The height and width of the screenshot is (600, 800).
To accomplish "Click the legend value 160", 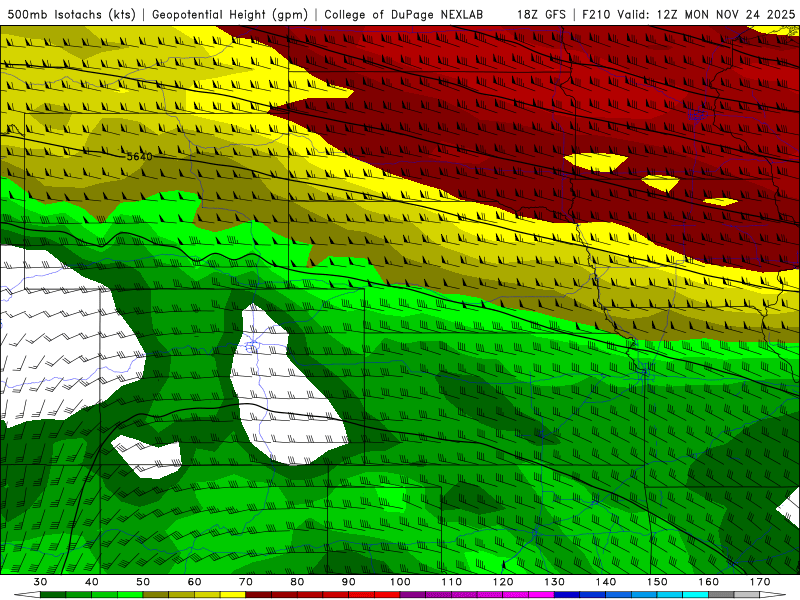I will 709,582.
